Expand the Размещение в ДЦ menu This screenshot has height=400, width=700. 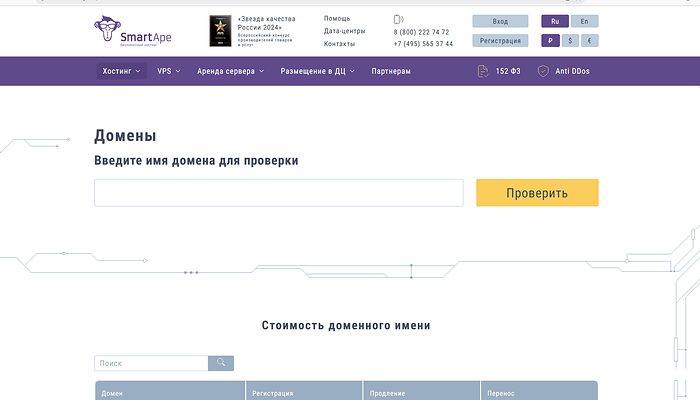point(317,71)
